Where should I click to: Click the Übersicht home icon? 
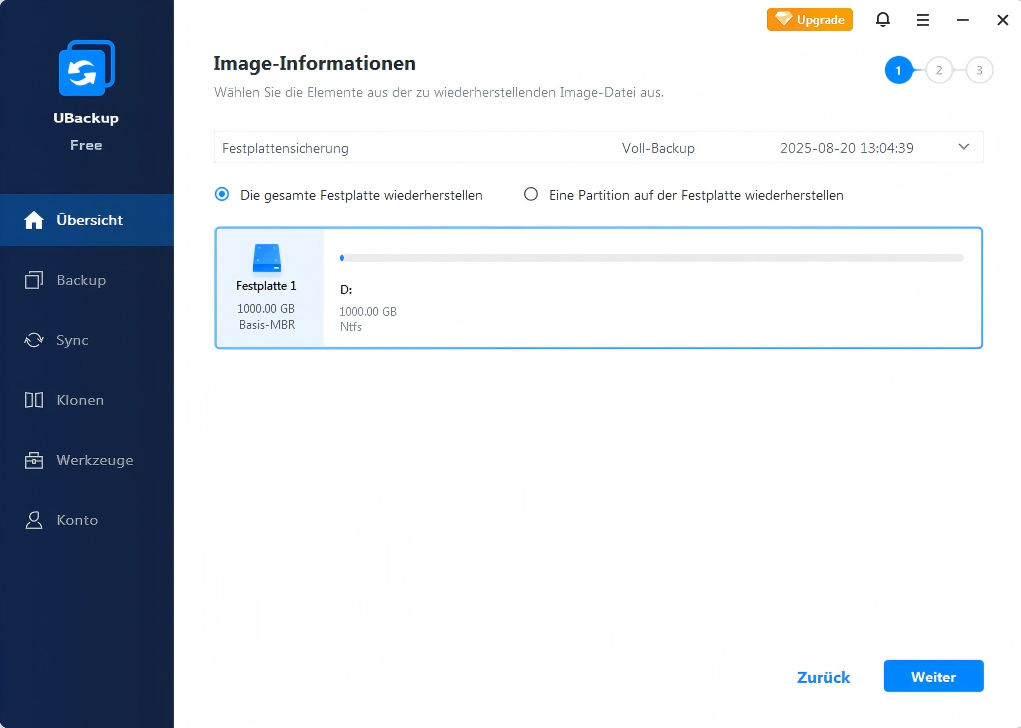[34, 220]
